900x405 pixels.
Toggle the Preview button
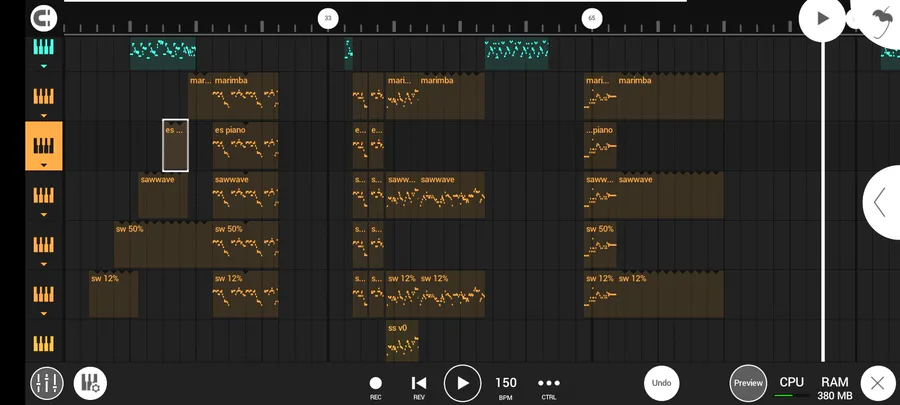[748, 383]
